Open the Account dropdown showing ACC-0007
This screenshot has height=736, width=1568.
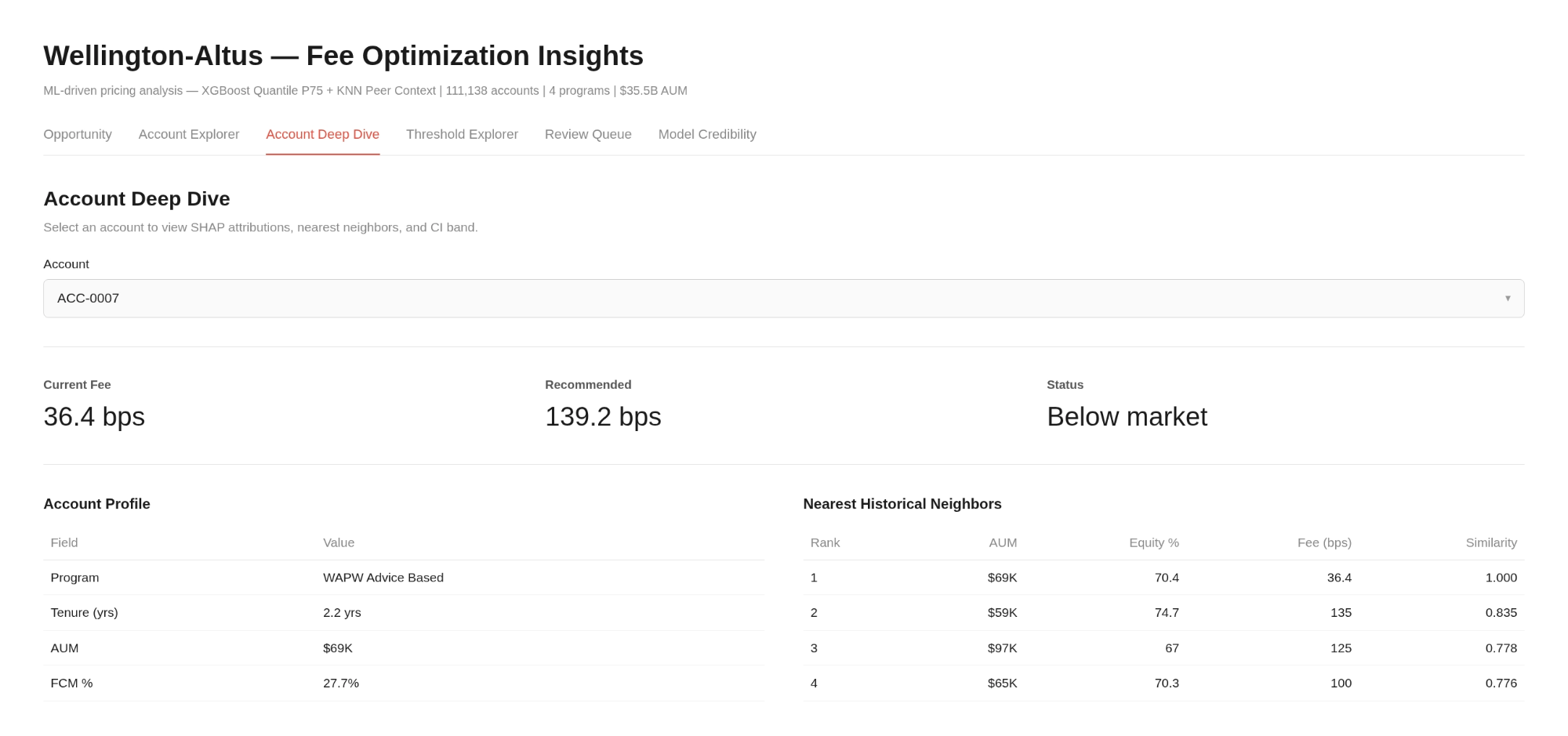[x=784, y=299]
